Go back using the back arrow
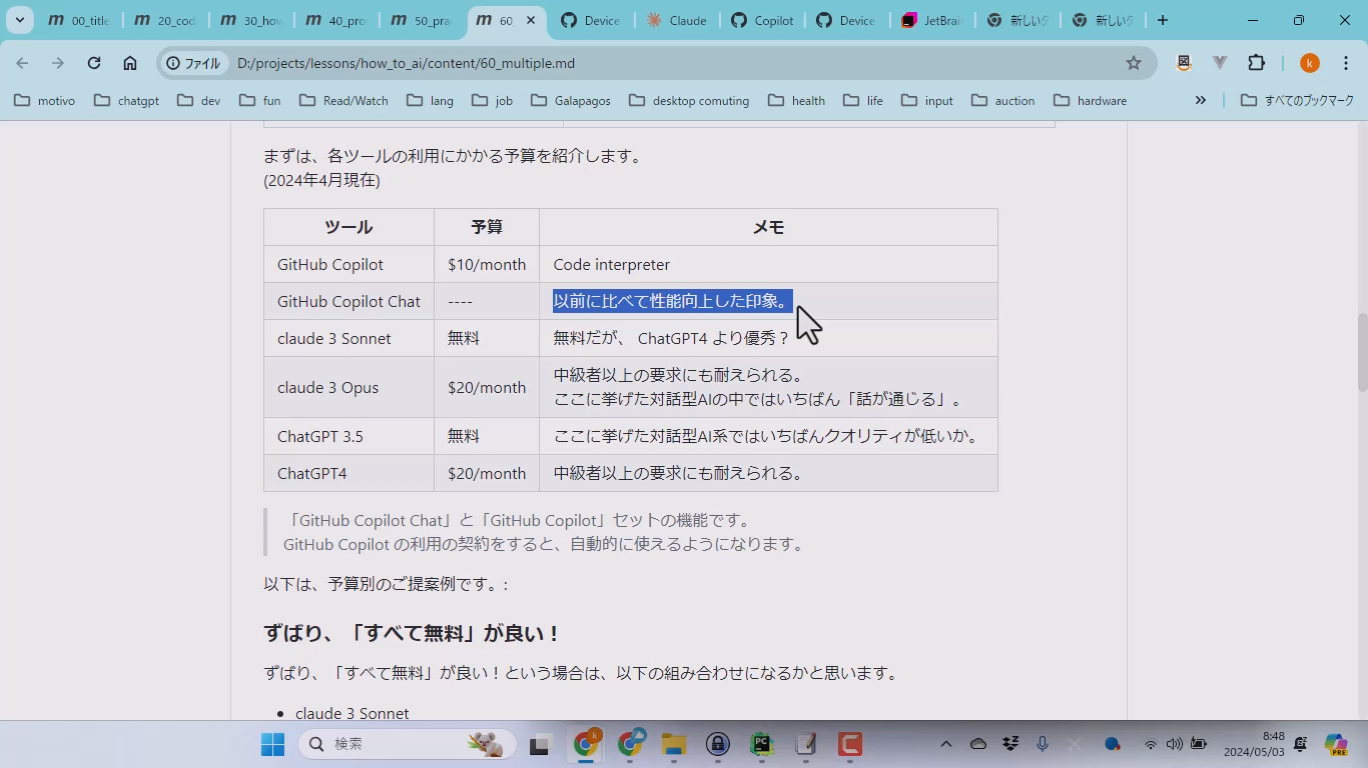Image resolution: width=1368 pixels, height=768 pixels. click(x=23, y=63)
